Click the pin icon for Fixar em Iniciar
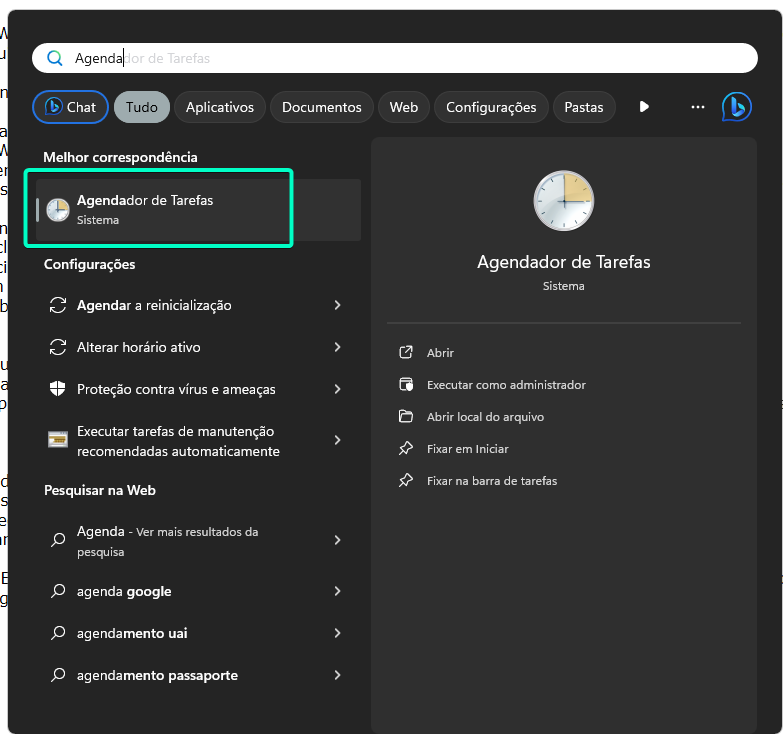This screenshot has width=783, height=734. click(x=406, y=449)
